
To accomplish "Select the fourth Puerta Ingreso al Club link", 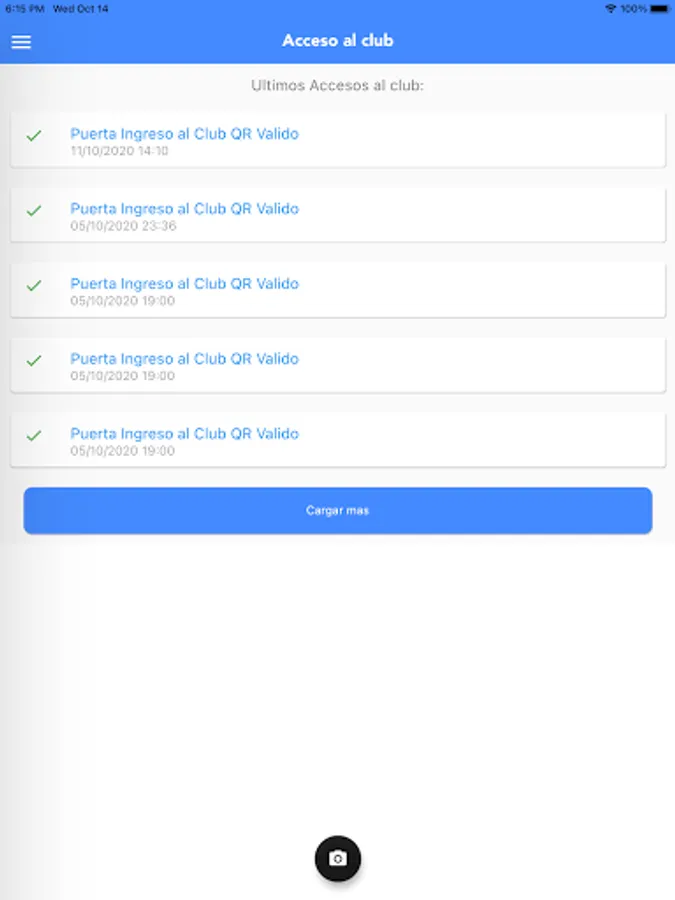I will [184, 359].
